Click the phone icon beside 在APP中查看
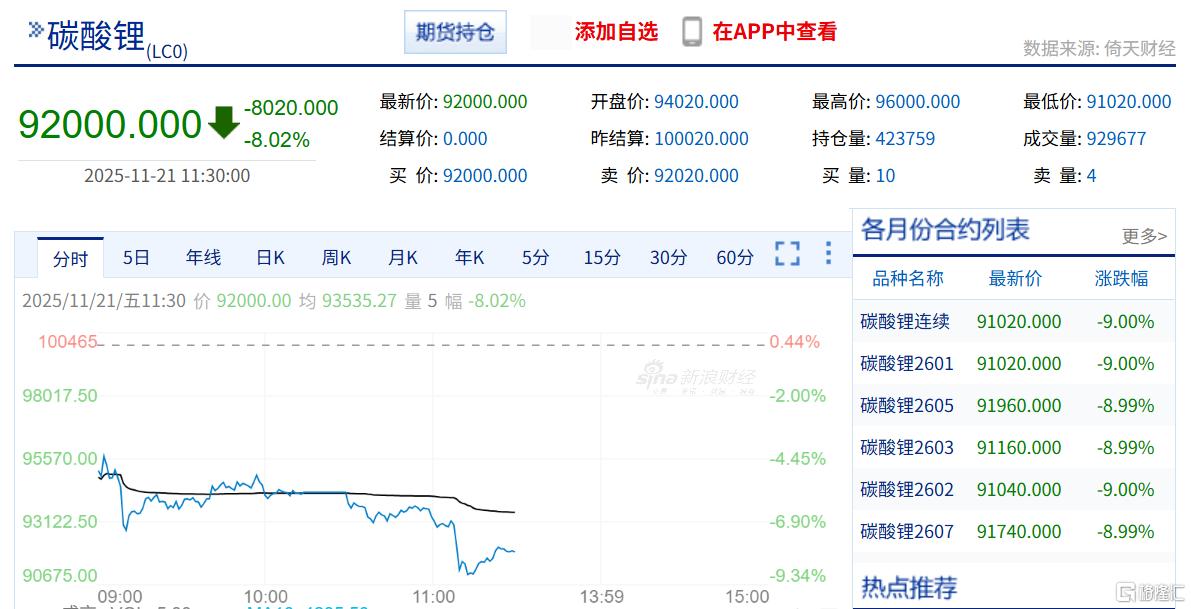Viewport: 1191px width, 609px height. [x=692, y=32]
